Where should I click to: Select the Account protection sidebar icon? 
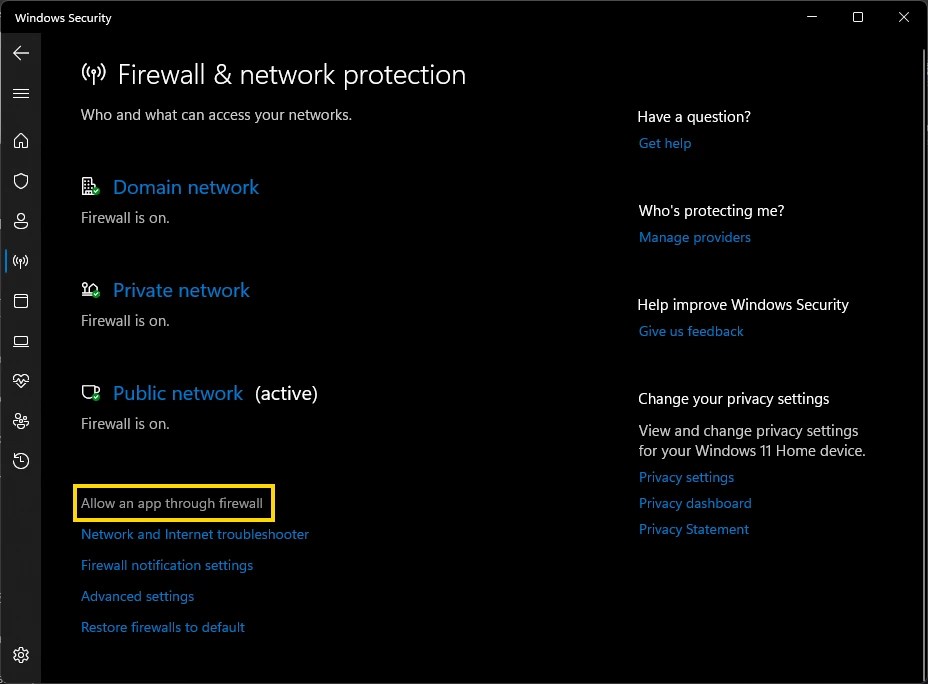21,221
